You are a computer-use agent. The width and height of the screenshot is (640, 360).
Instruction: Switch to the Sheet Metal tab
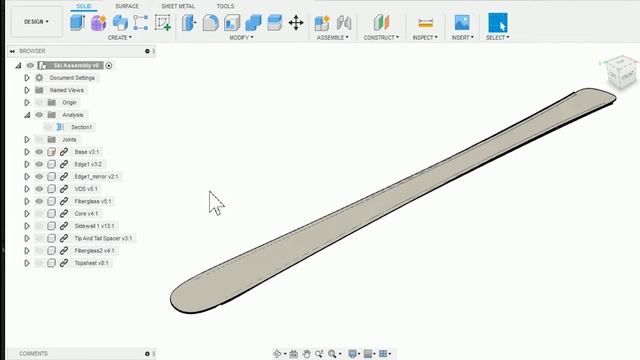click(x=178, y=6)
